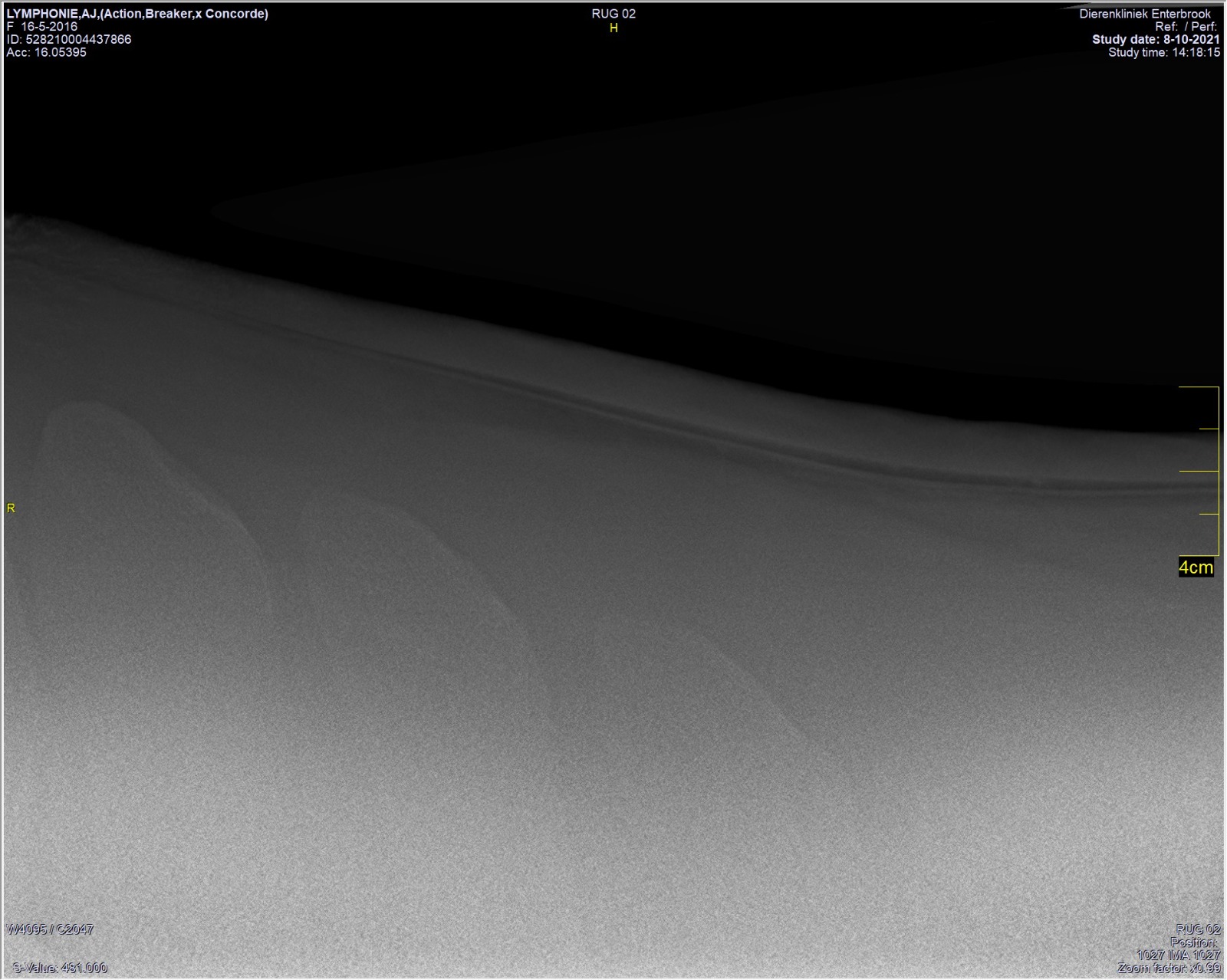The image size is (1227, 980).
Task: Select the S-Value: 481.000 text
Action: (x=60, y=968)
